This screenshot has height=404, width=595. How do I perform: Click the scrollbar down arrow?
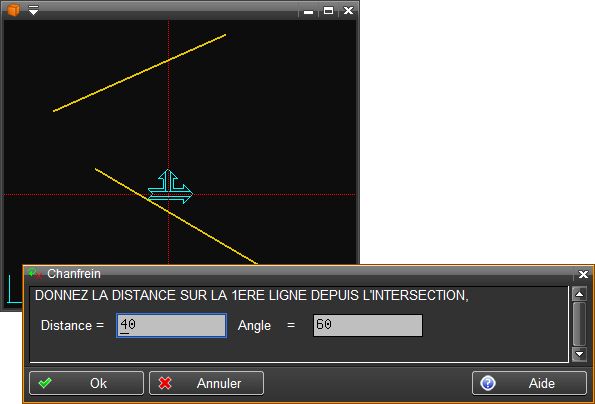point(579,354)
